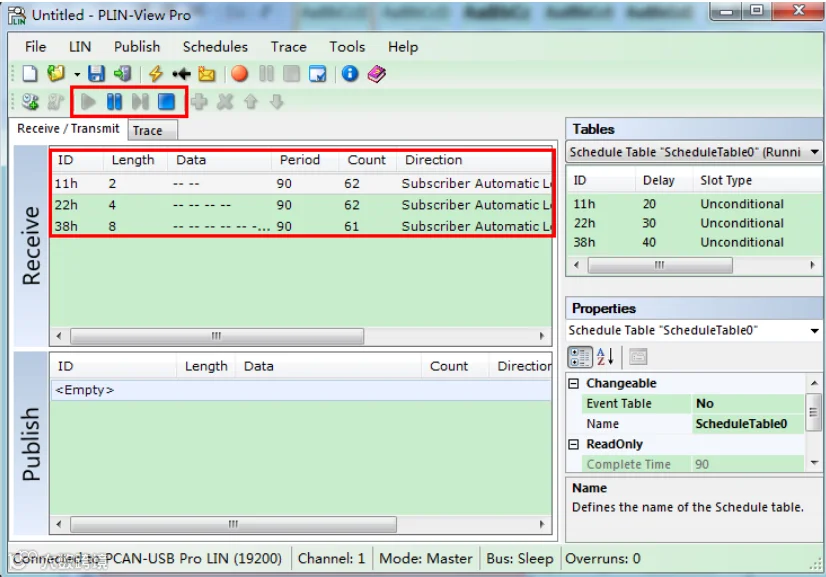The image size is (826, 577).
Task: Click the grayed trace stop square icon
Action: pyautogui.click(x=291, y=74)
